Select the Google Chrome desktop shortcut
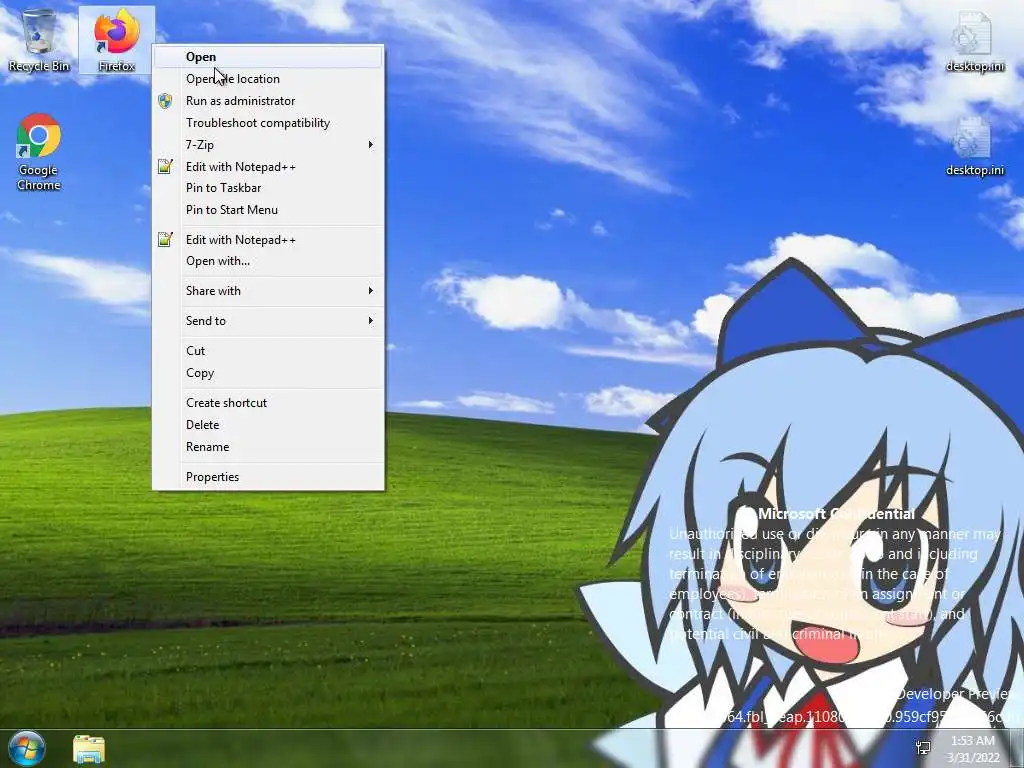The height and width of the screenshot is (768, 1024). 39,152
